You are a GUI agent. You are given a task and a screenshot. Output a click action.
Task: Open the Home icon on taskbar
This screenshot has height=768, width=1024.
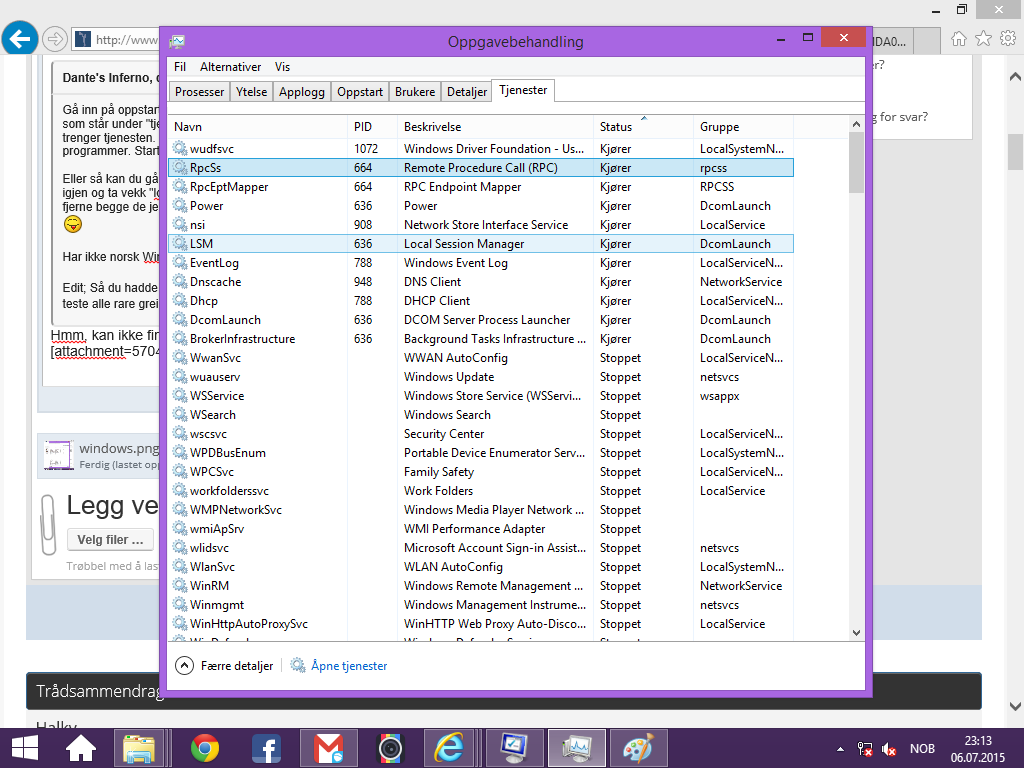click(x=81, y=748)
